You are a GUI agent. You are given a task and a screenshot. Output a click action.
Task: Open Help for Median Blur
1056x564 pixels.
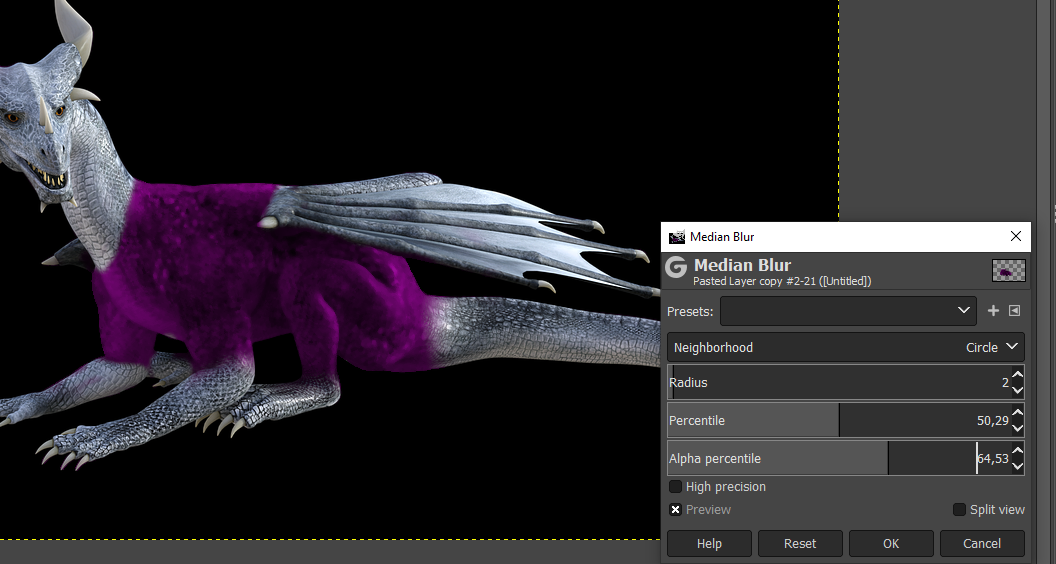point(709,543)
